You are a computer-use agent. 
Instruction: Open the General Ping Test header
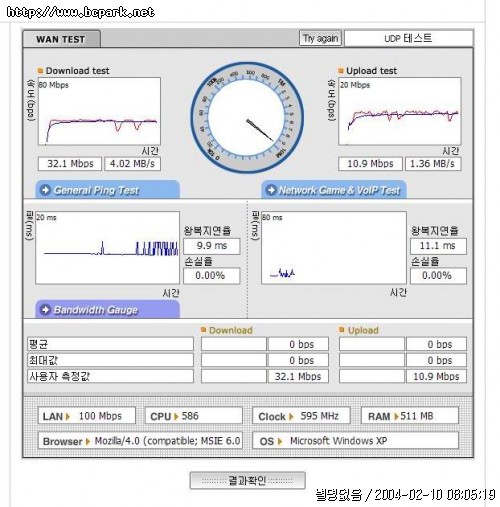[x=108, y=190]
